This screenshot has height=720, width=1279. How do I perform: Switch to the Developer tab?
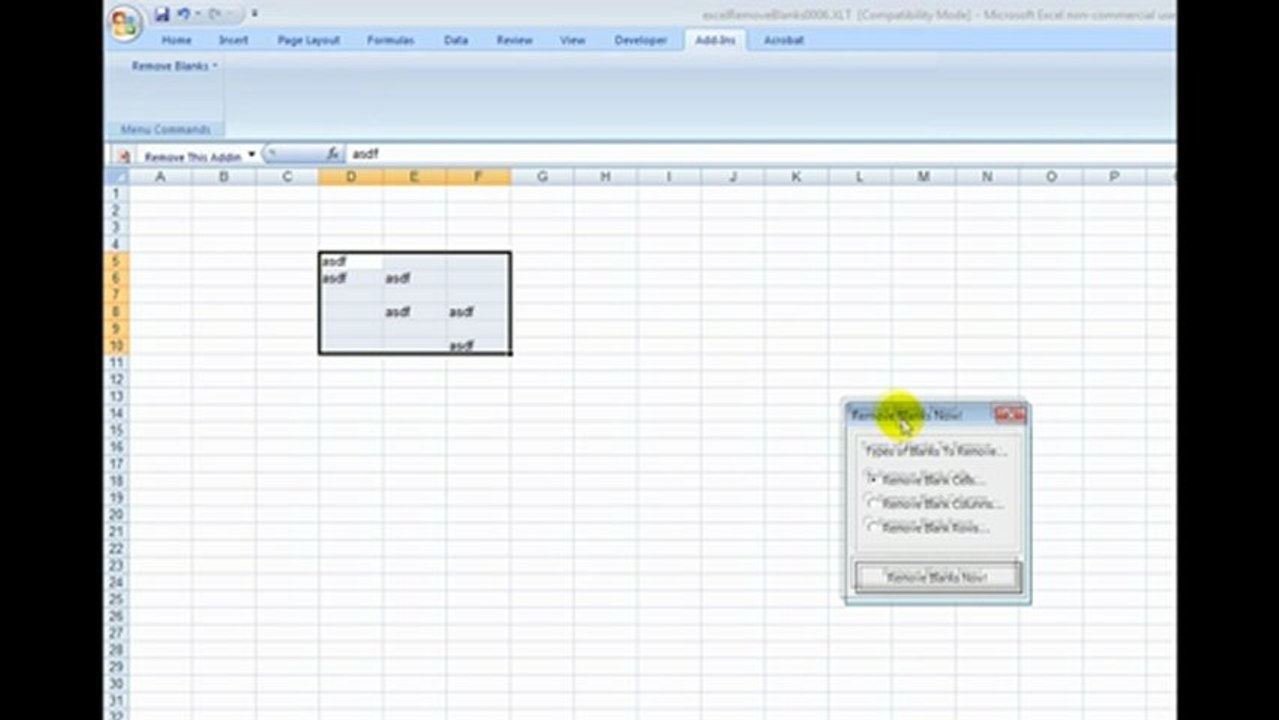(x=640, y=40)
